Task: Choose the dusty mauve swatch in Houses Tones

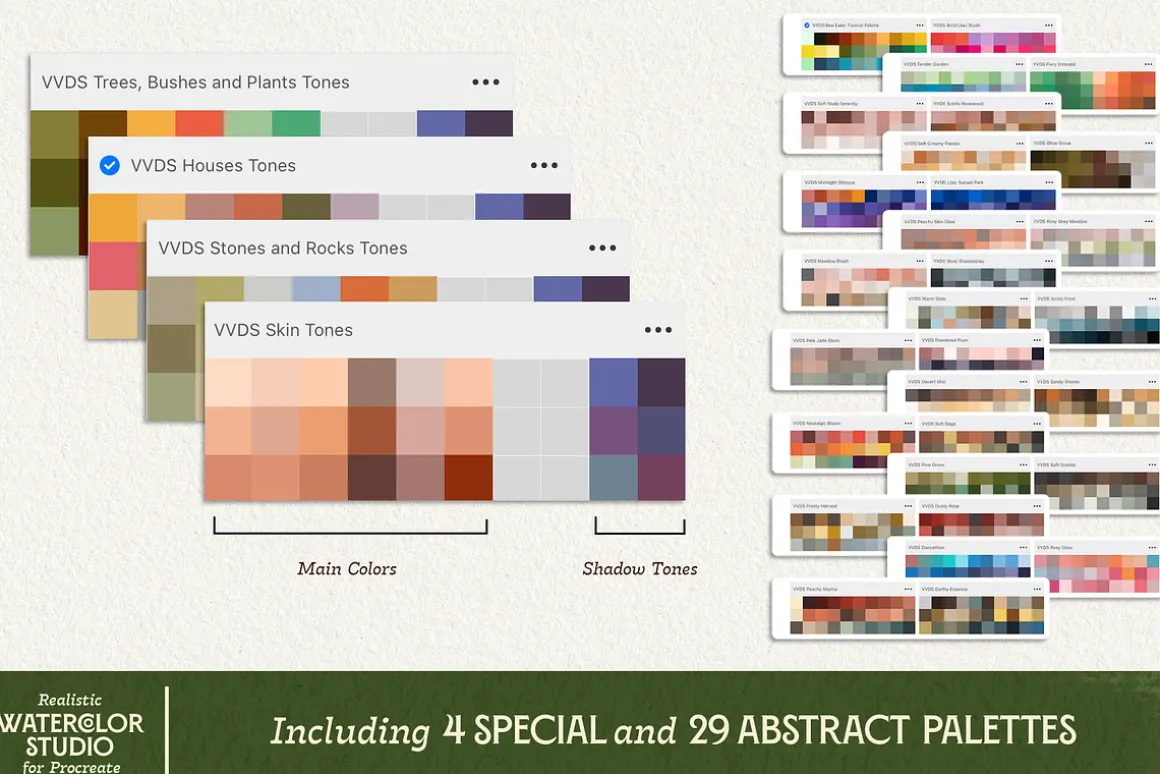Action: (354, 206)
